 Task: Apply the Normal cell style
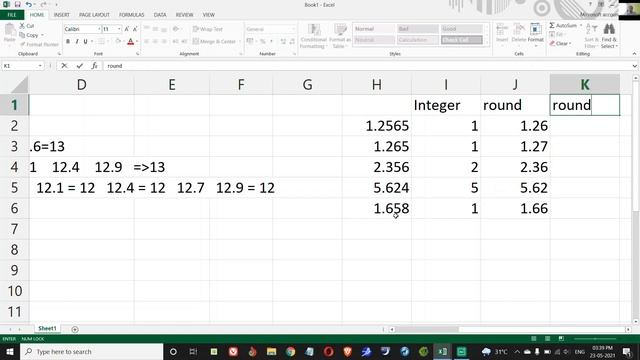373,29
